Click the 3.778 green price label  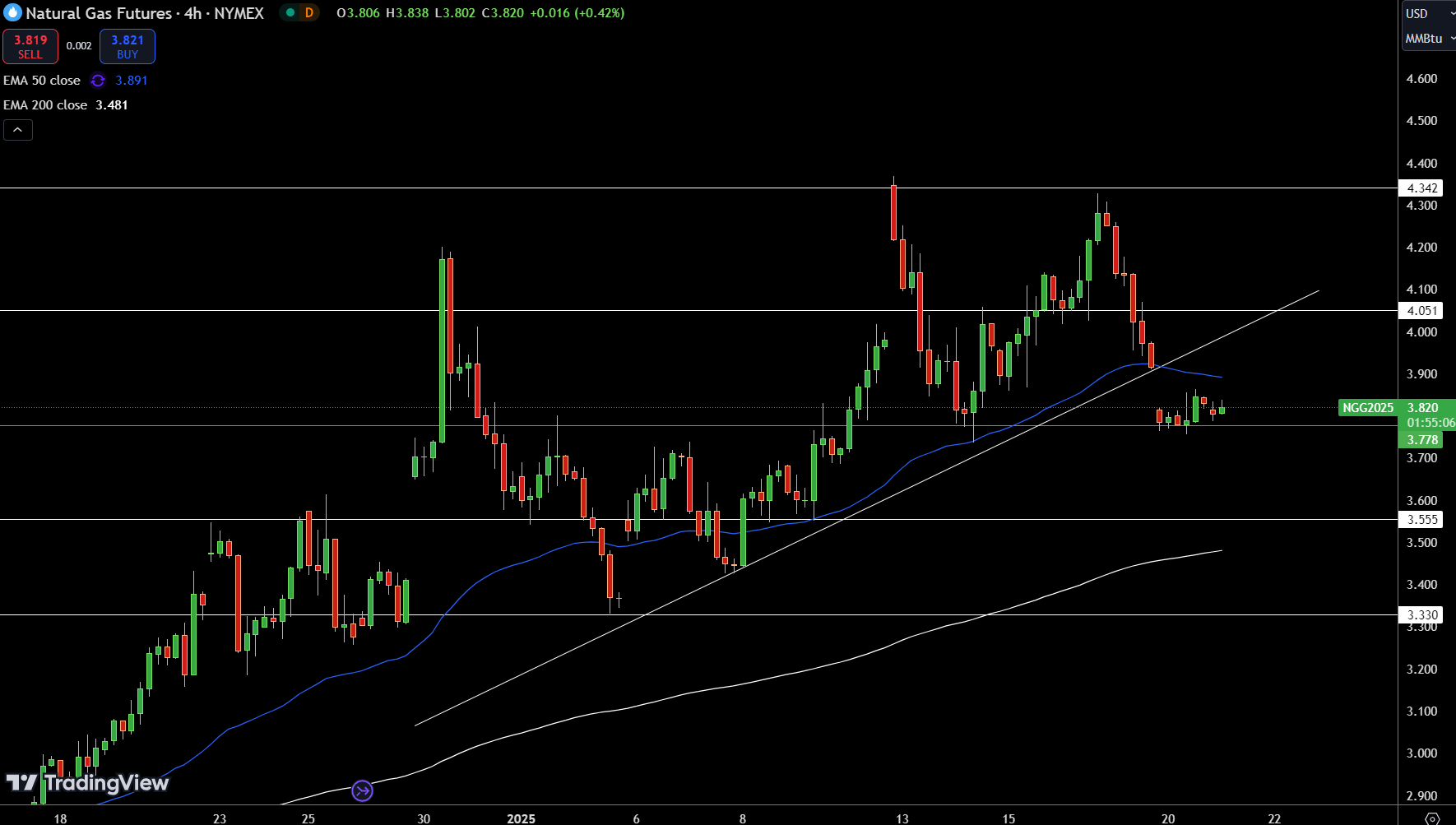click(1421, 440)
